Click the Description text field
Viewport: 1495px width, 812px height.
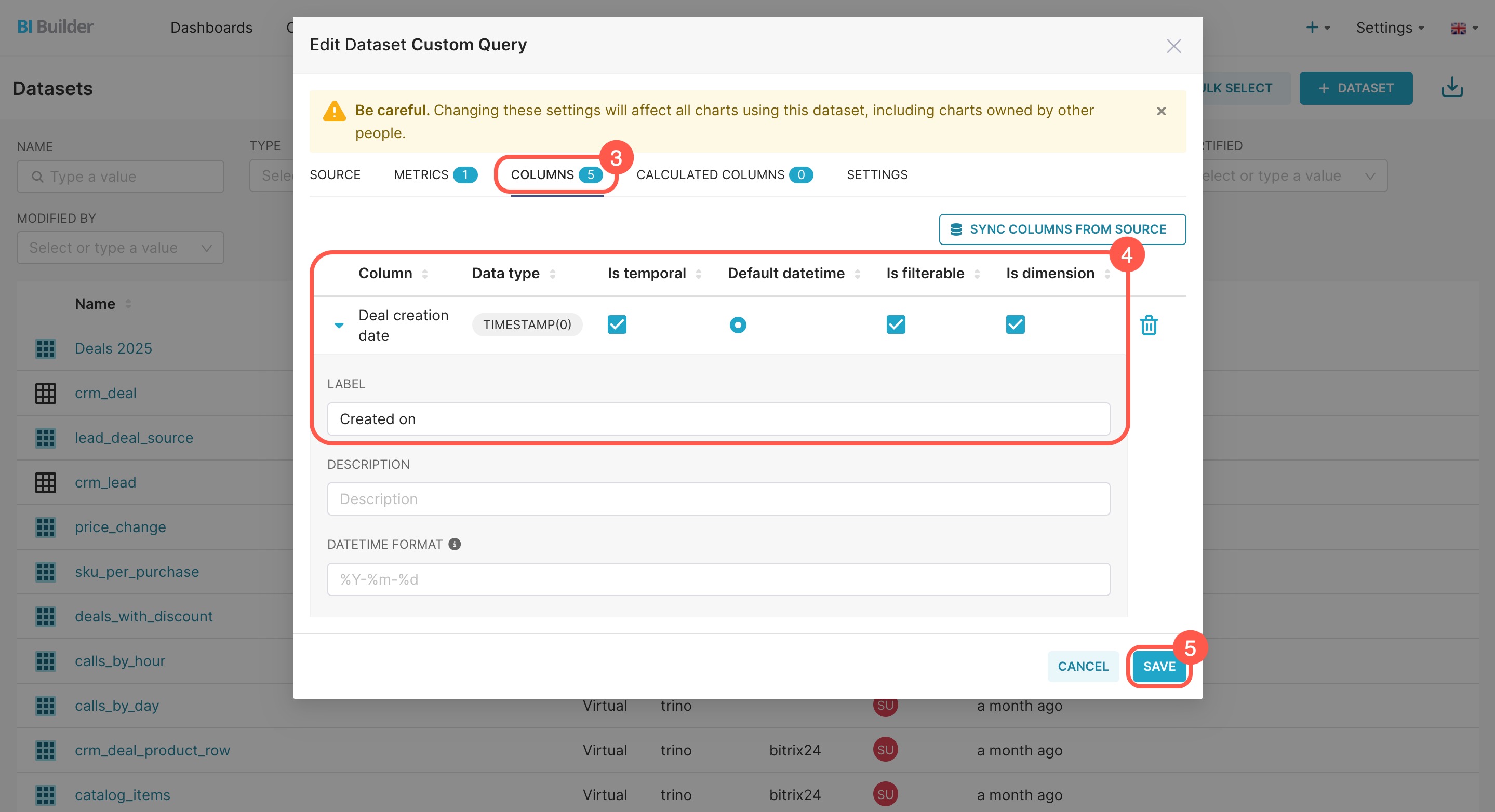click(718, 499)
